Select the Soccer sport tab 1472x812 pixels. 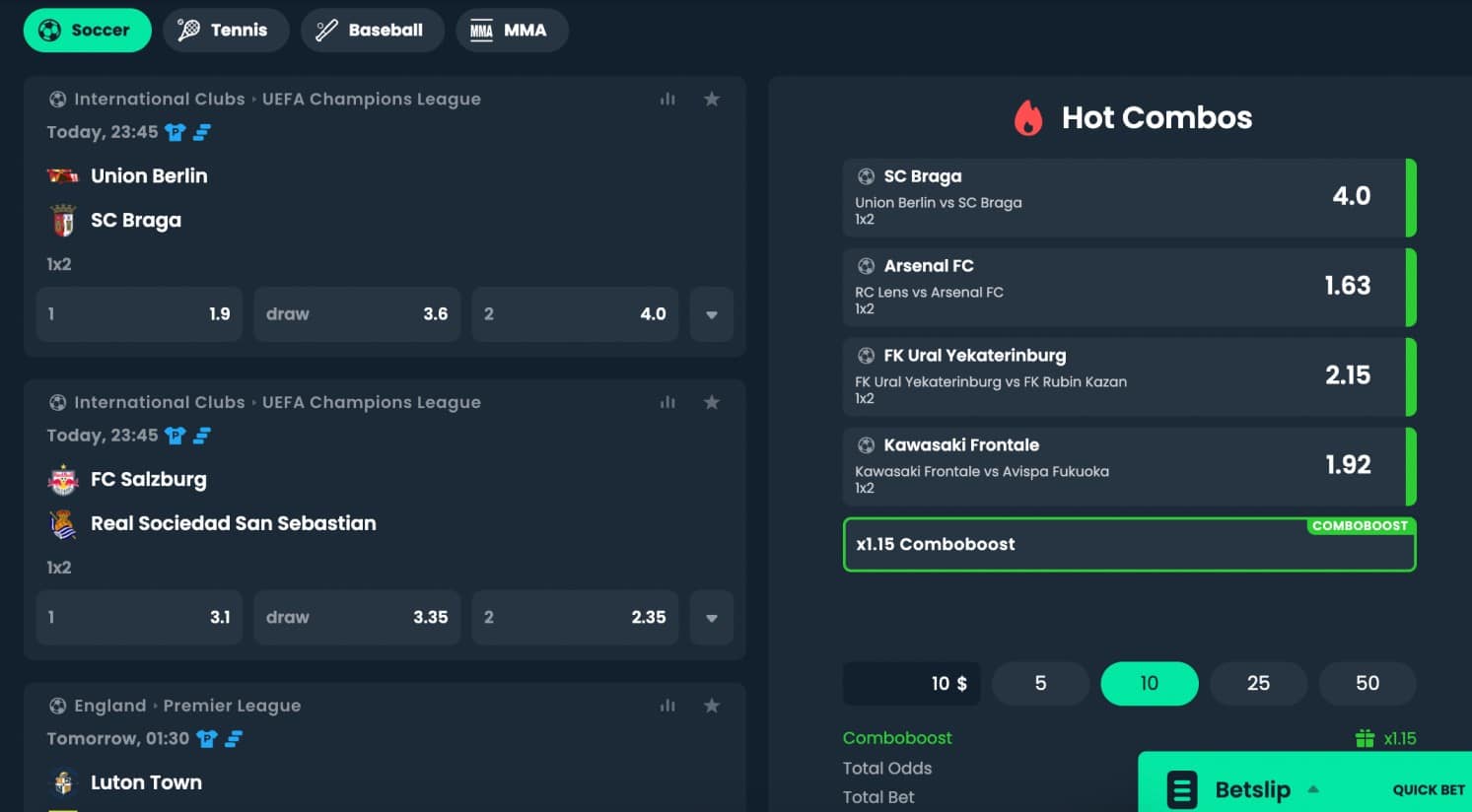(x=88, y=31)
